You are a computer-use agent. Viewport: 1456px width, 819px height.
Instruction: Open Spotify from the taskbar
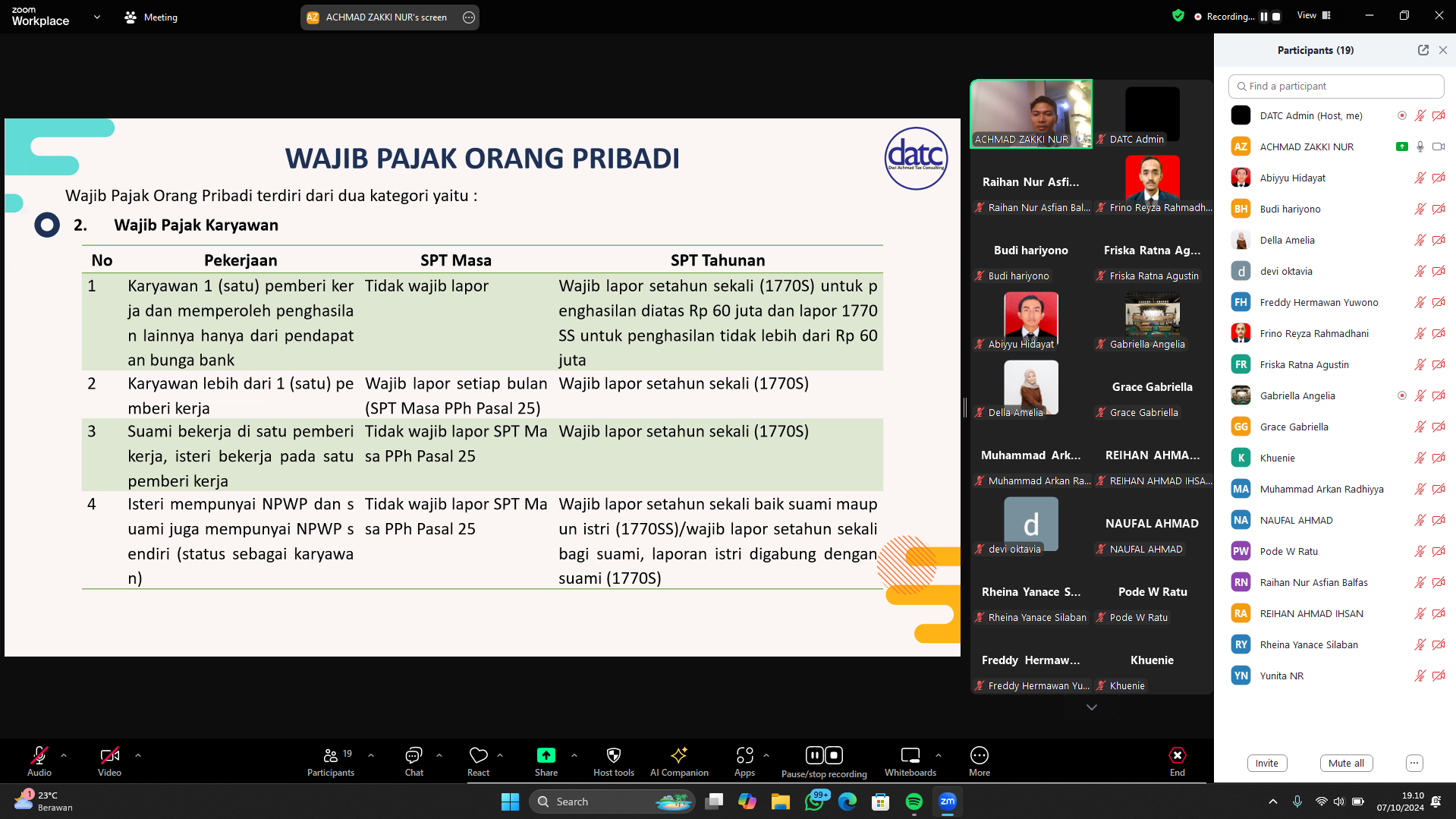914,802
